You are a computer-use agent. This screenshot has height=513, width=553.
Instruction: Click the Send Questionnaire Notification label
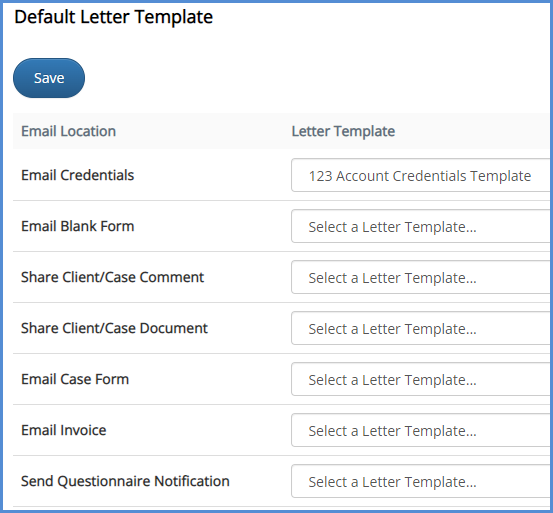point(125,481)
